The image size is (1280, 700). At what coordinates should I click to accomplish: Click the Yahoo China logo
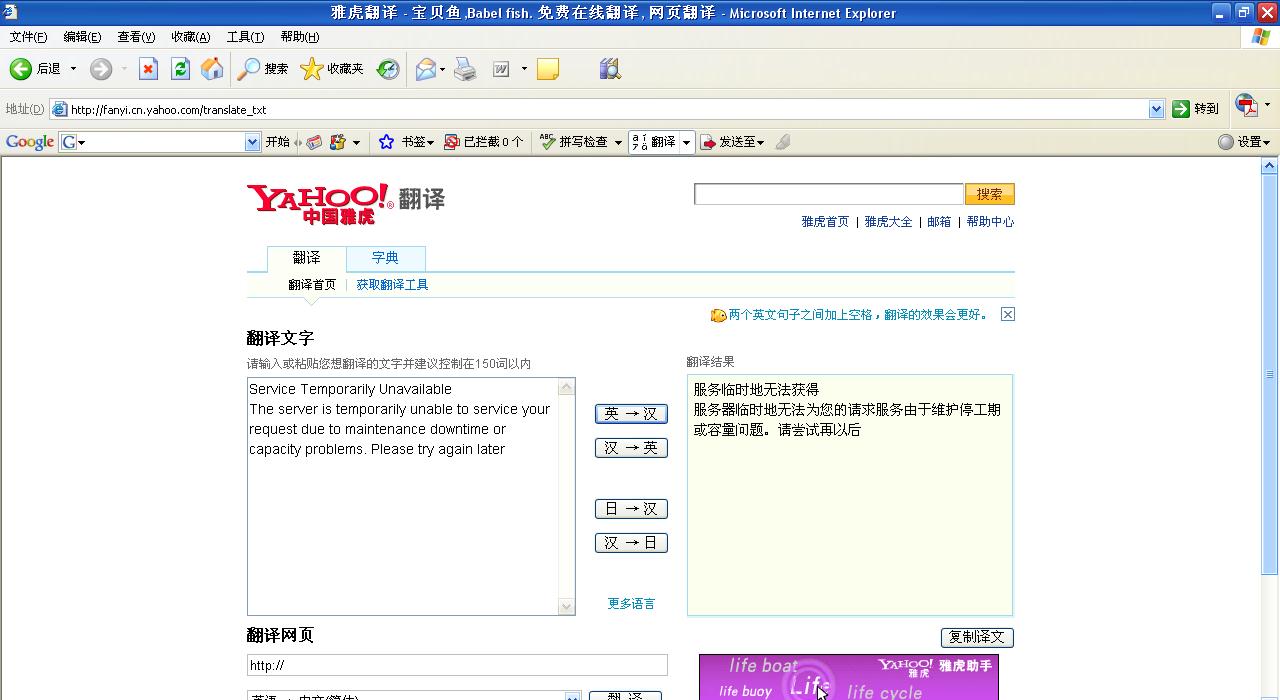(x=320, y=203)
